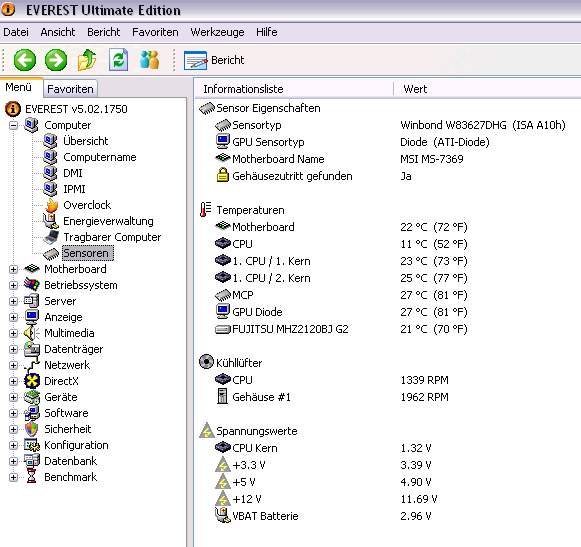Open the Werkzeuge menu

(217, 32)
